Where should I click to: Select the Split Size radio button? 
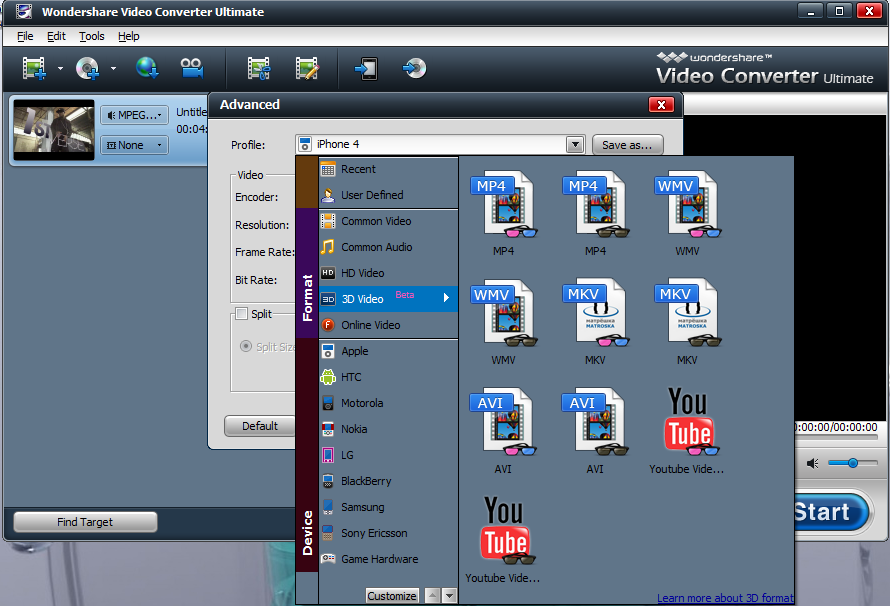point(246,346)
